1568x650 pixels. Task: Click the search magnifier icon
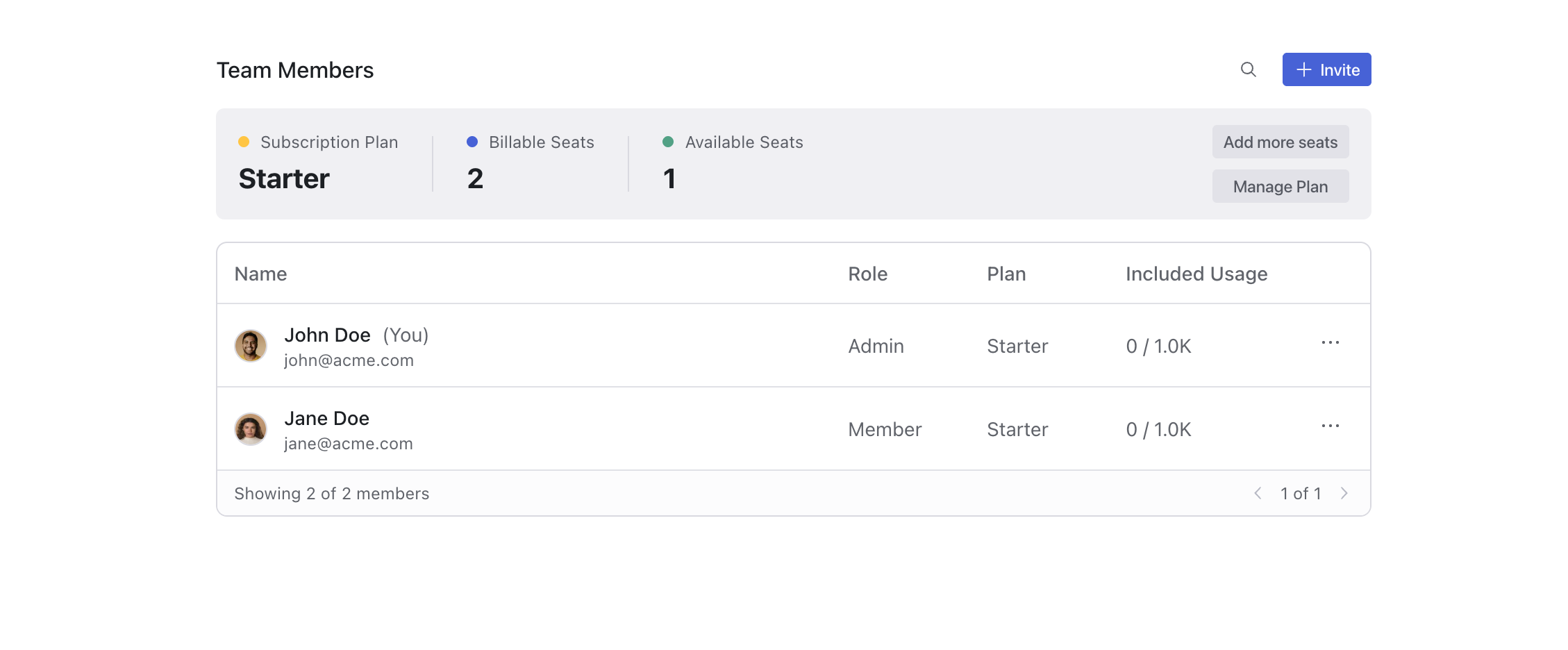click(1248, 69)
